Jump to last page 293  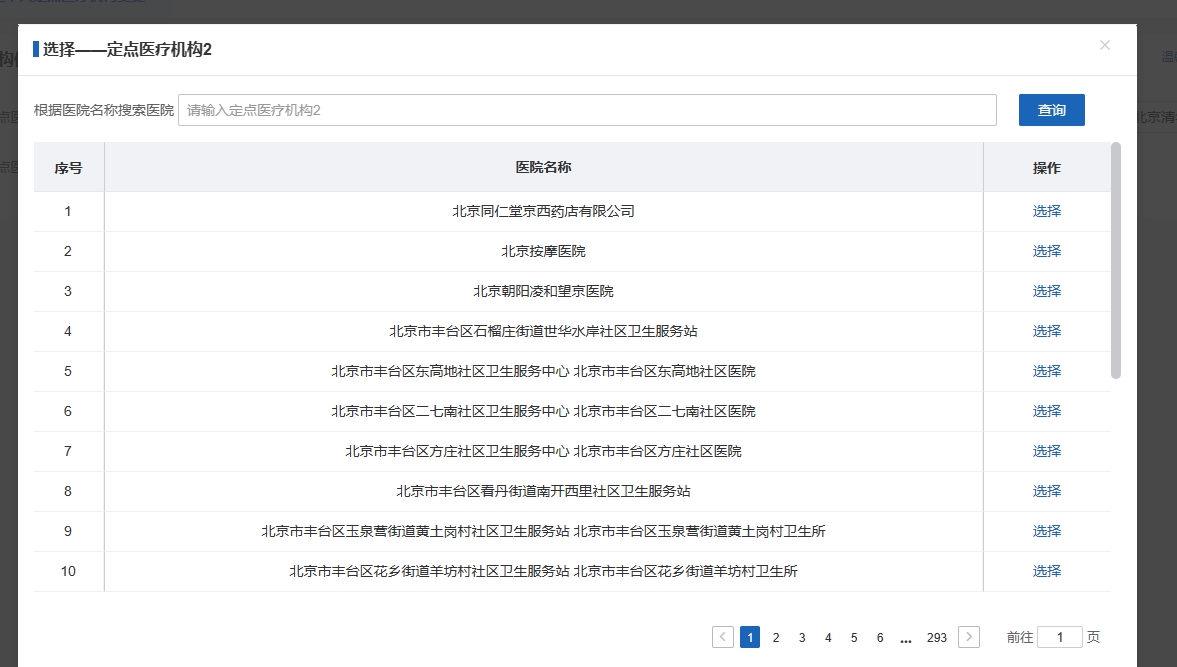936,637
